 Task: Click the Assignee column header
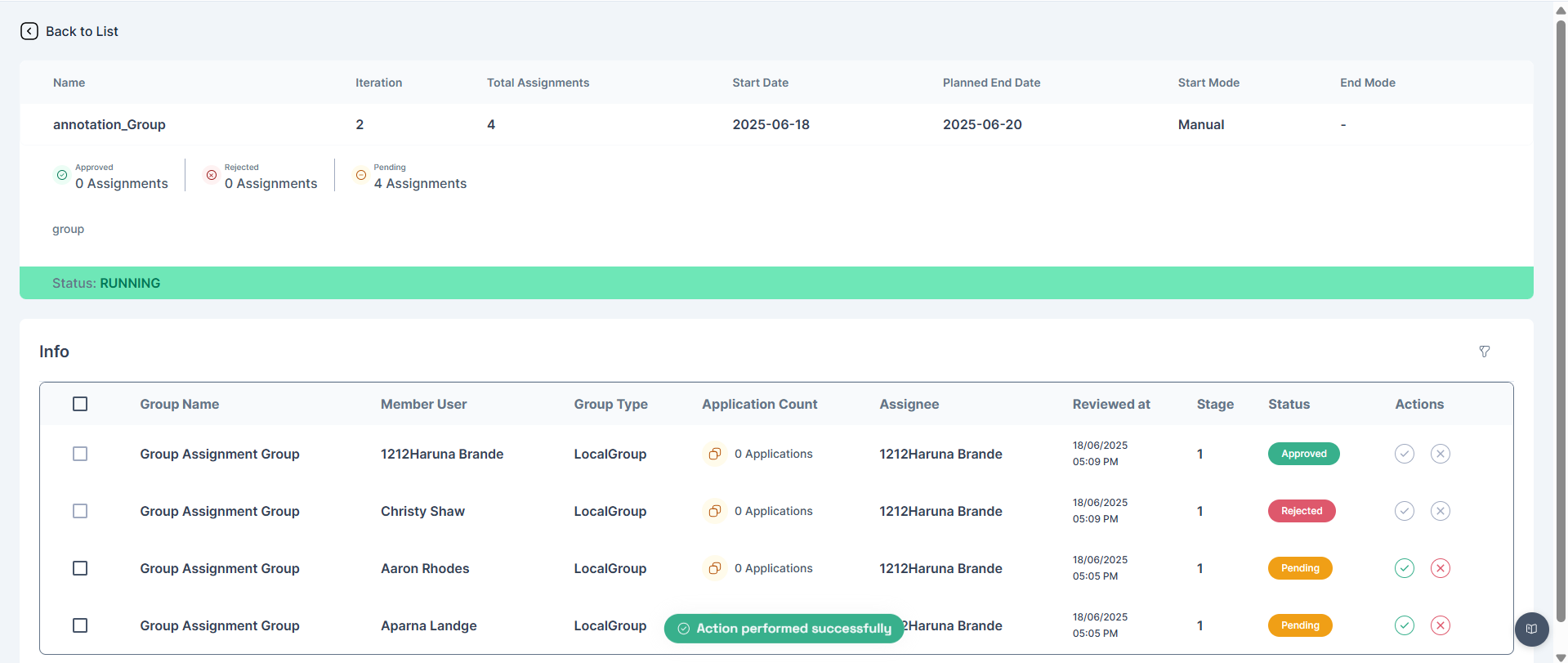coord(909,404)
